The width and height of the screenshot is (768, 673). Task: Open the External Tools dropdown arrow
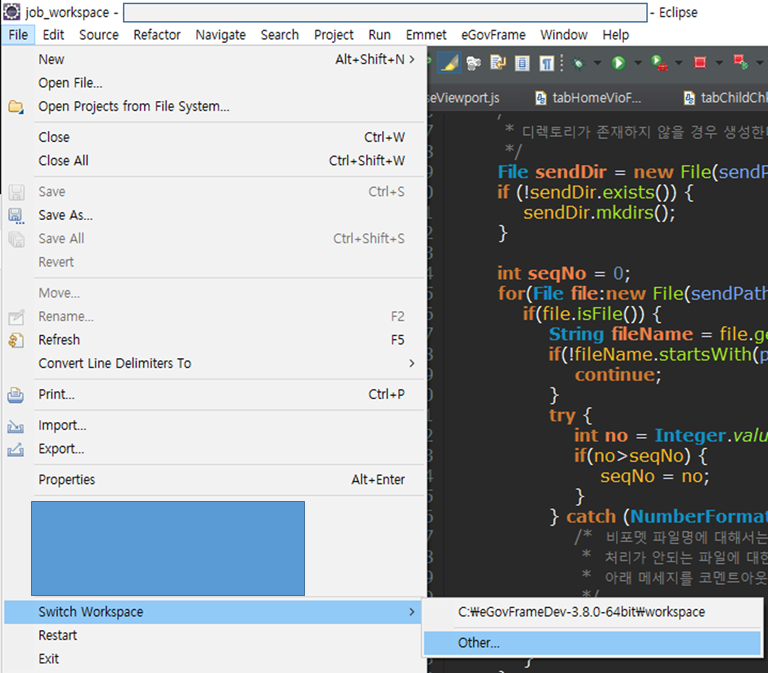pos(678,63)
